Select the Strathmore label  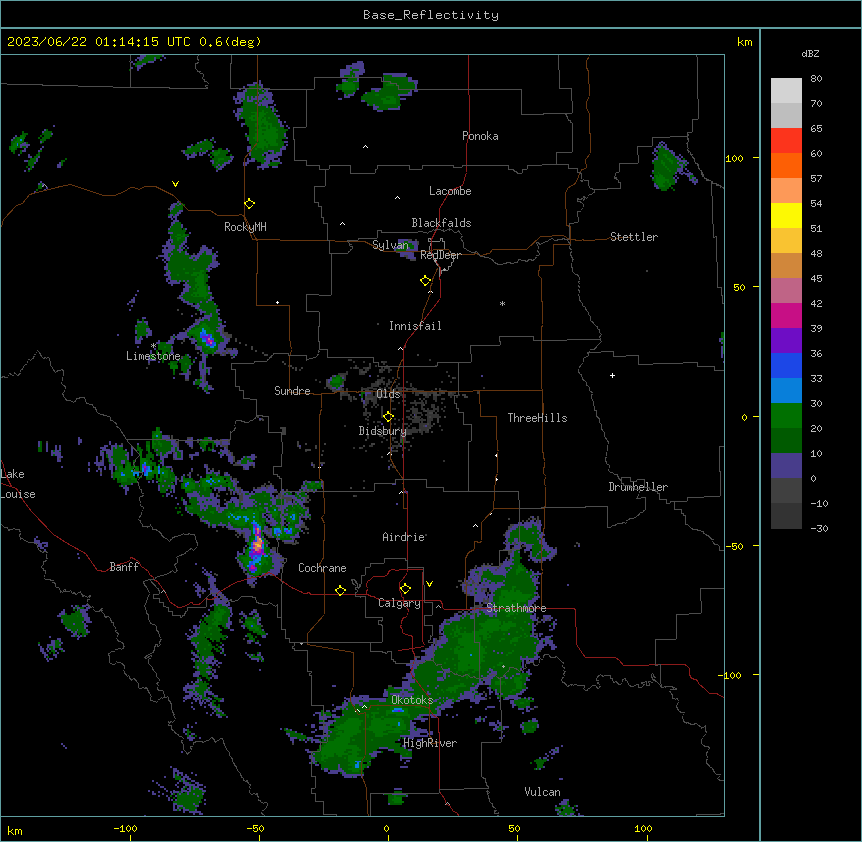coord(516,608)
